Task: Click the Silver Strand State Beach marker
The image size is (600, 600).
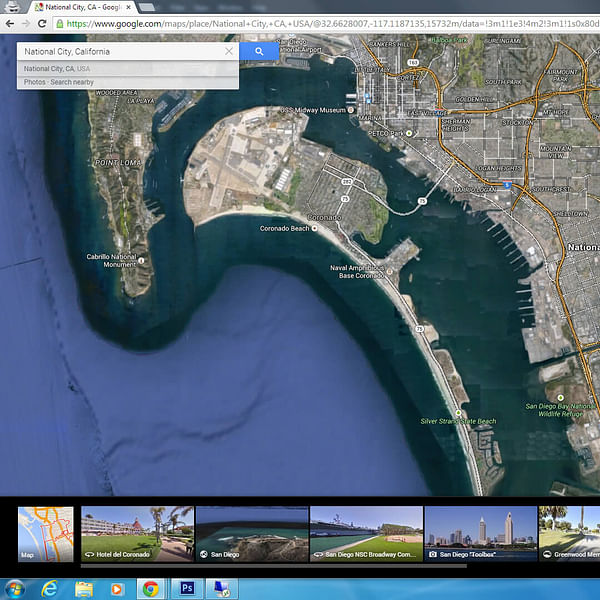Action: click(458, 413)
